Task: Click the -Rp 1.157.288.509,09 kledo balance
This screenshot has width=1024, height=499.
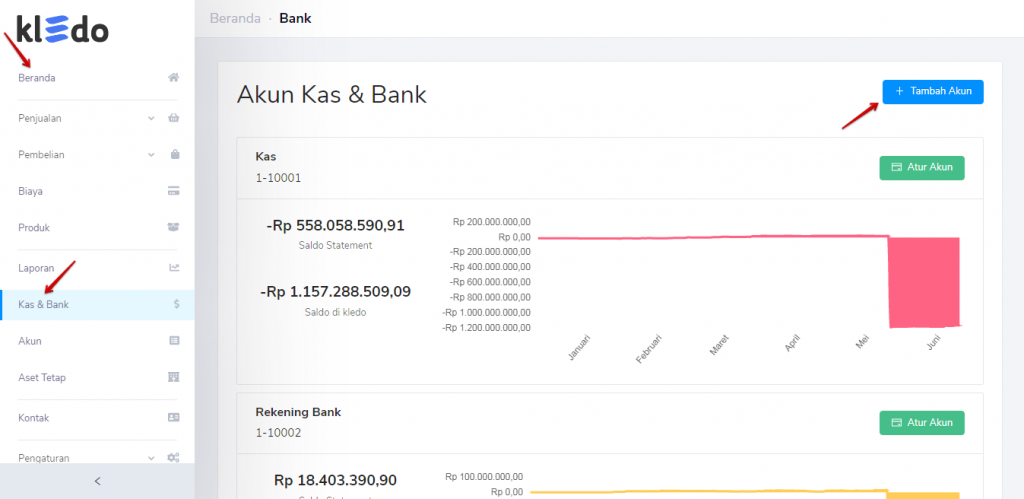Action: [x=336, y=292]
